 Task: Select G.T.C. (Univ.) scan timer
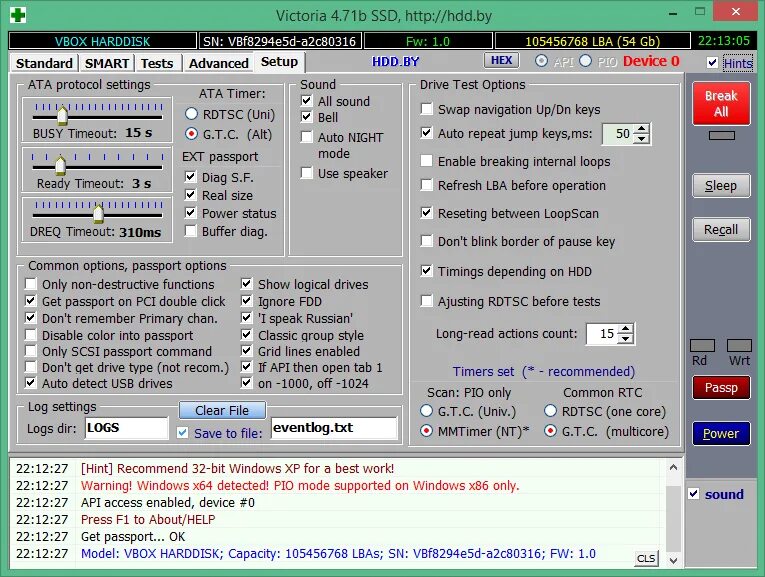coord(426,411)
